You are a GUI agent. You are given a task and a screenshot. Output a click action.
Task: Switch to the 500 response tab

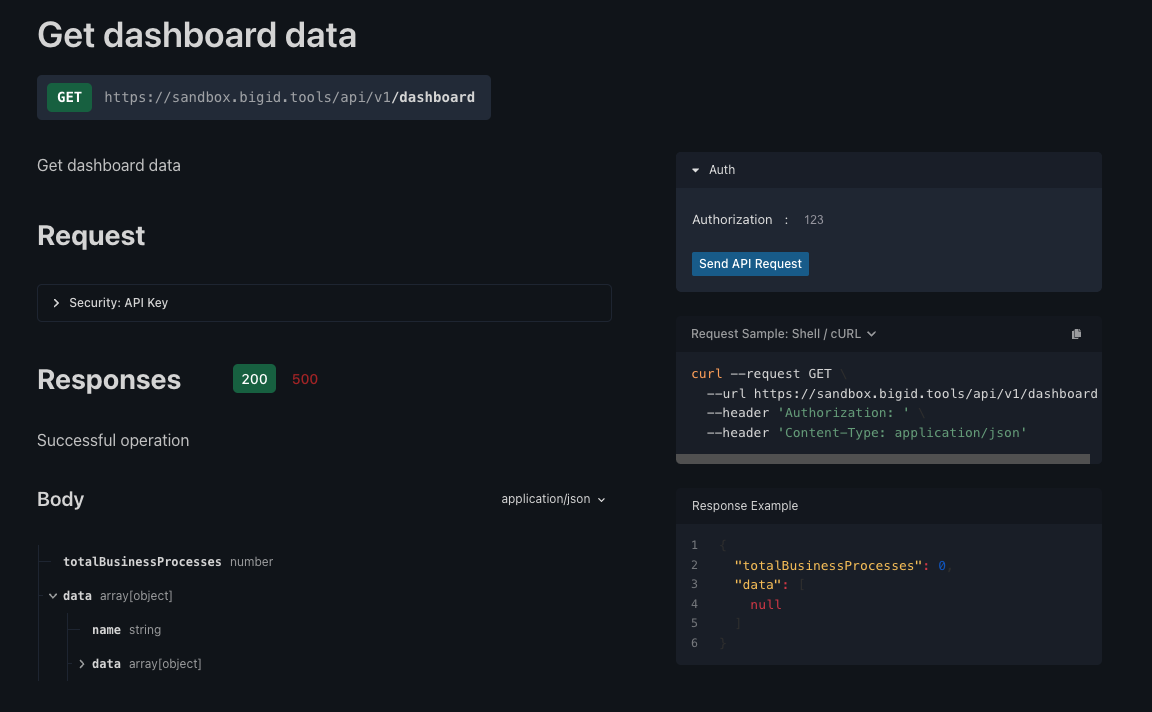tap(305, 378)
